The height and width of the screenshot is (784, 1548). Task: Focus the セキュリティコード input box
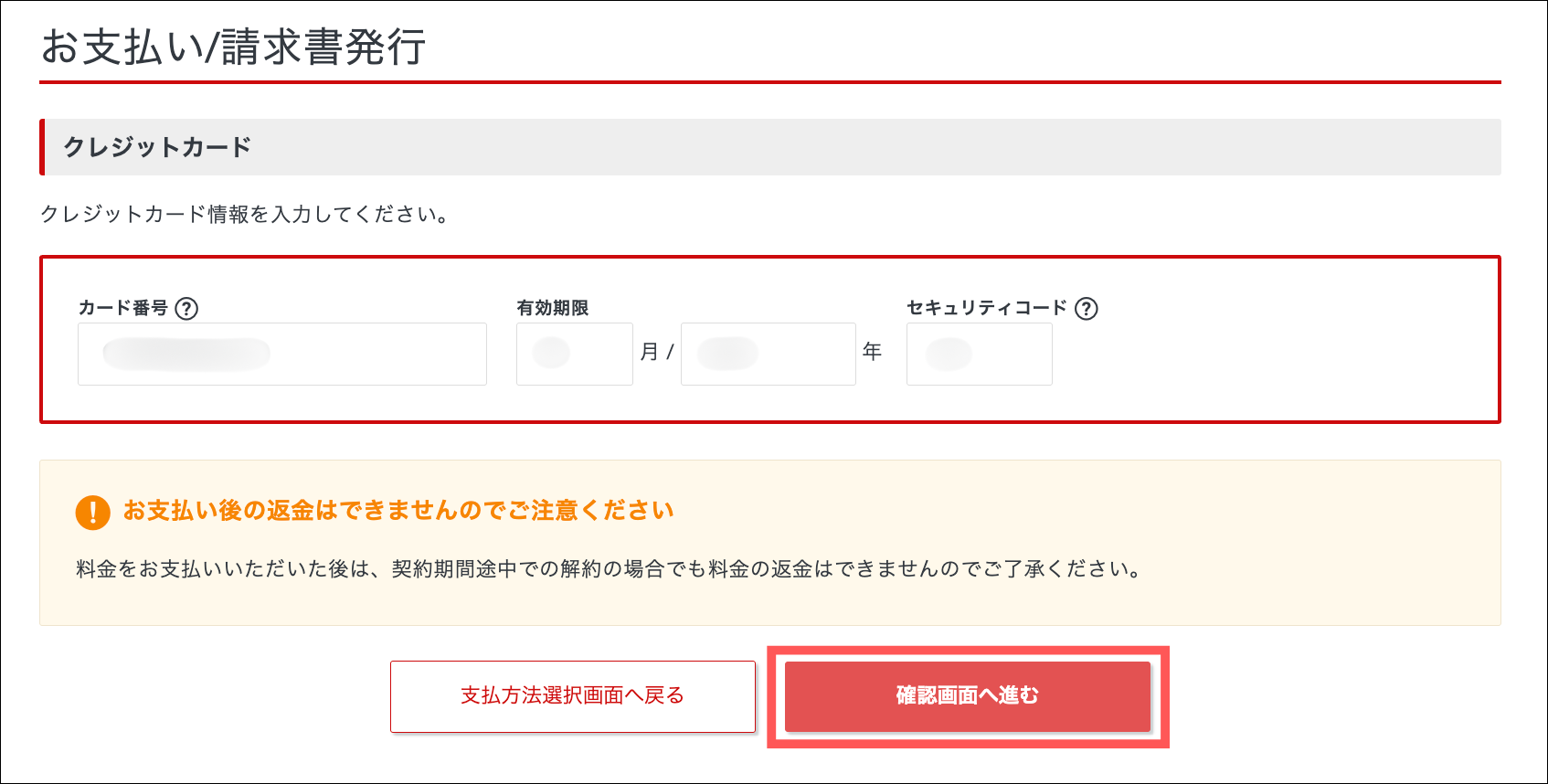point(980,354)
